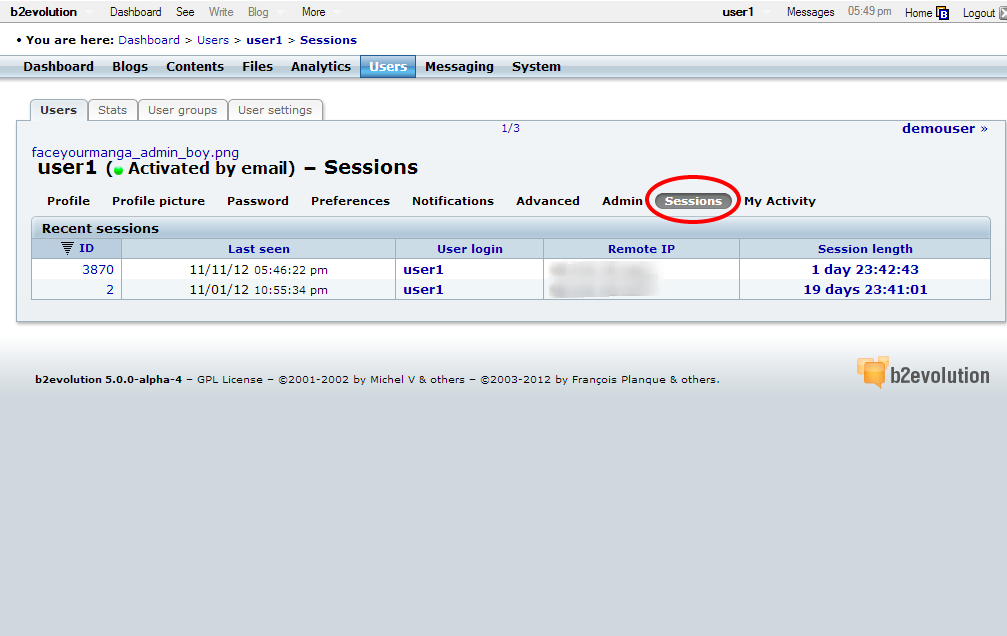The width and height of the screenshot is (1007, 636).
Task: Click the Users breadcrumb link
Action: tap(213, 40)
